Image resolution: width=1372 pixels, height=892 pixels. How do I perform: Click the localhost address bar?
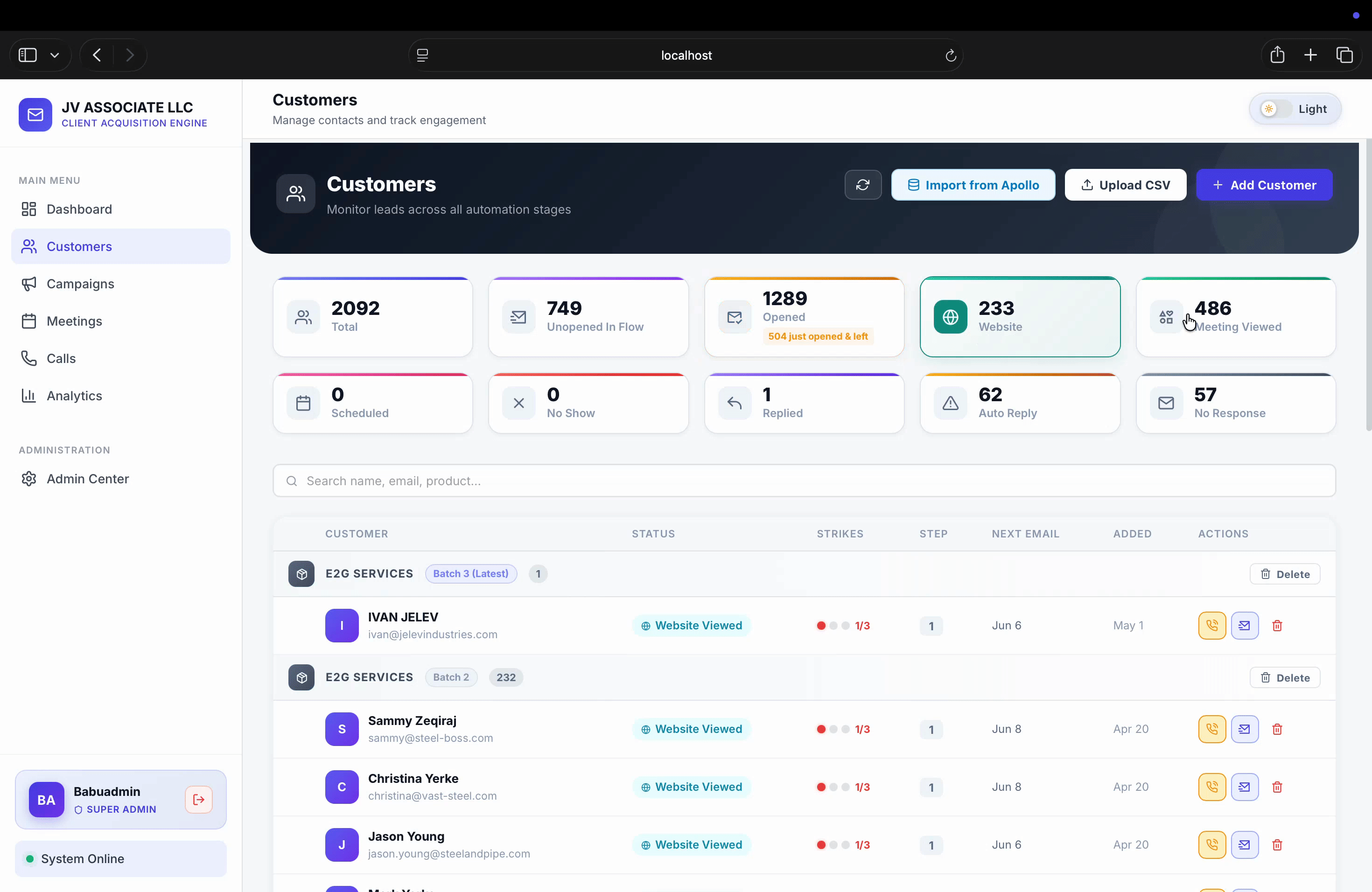[x=686, y=56]
